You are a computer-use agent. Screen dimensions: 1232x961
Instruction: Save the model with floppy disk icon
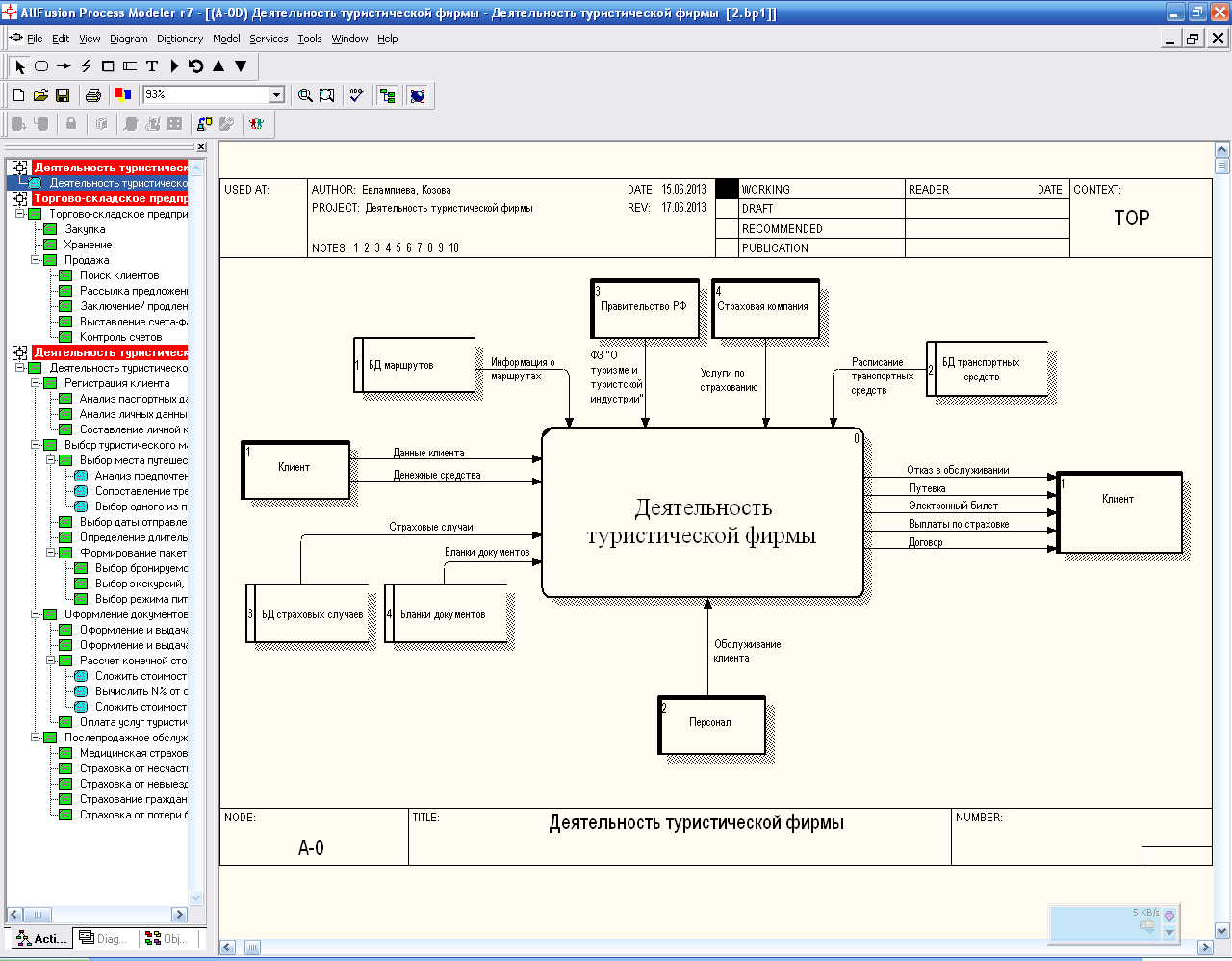pos(63,95)
